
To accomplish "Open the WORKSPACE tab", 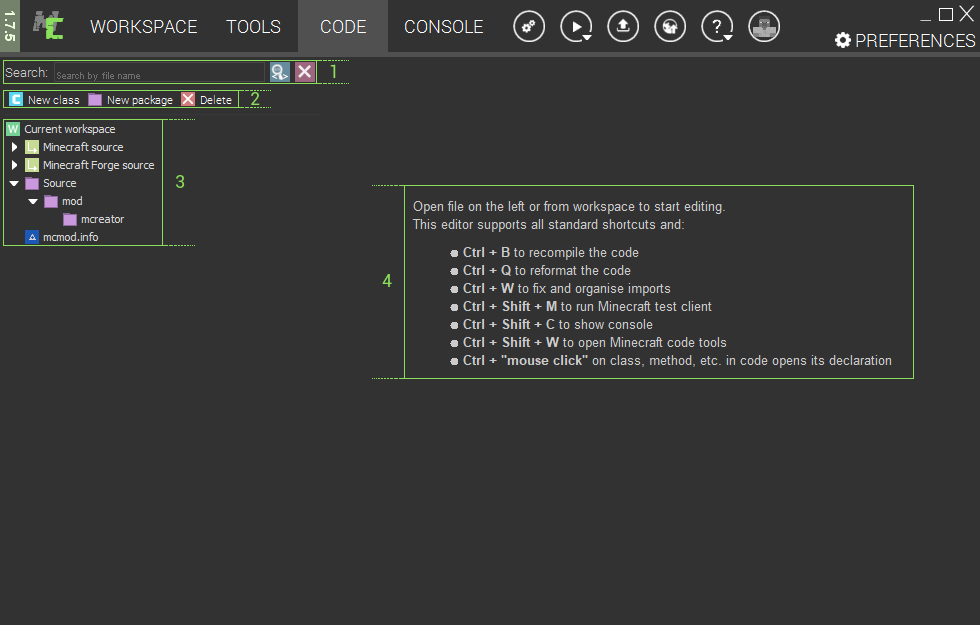I will tap(143, 27).
